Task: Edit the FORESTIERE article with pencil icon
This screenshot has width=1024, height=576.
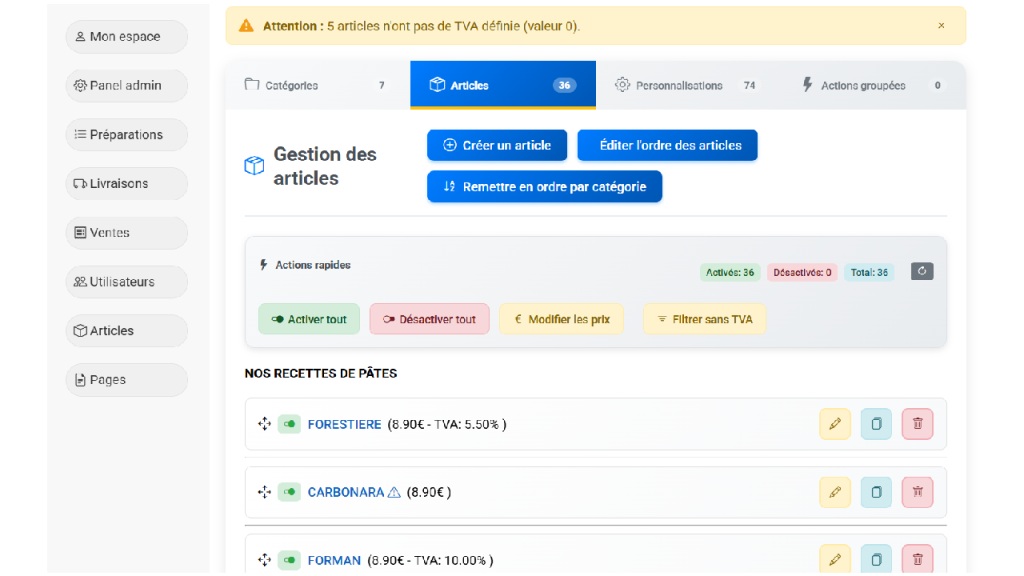Action: coord(834,424)
